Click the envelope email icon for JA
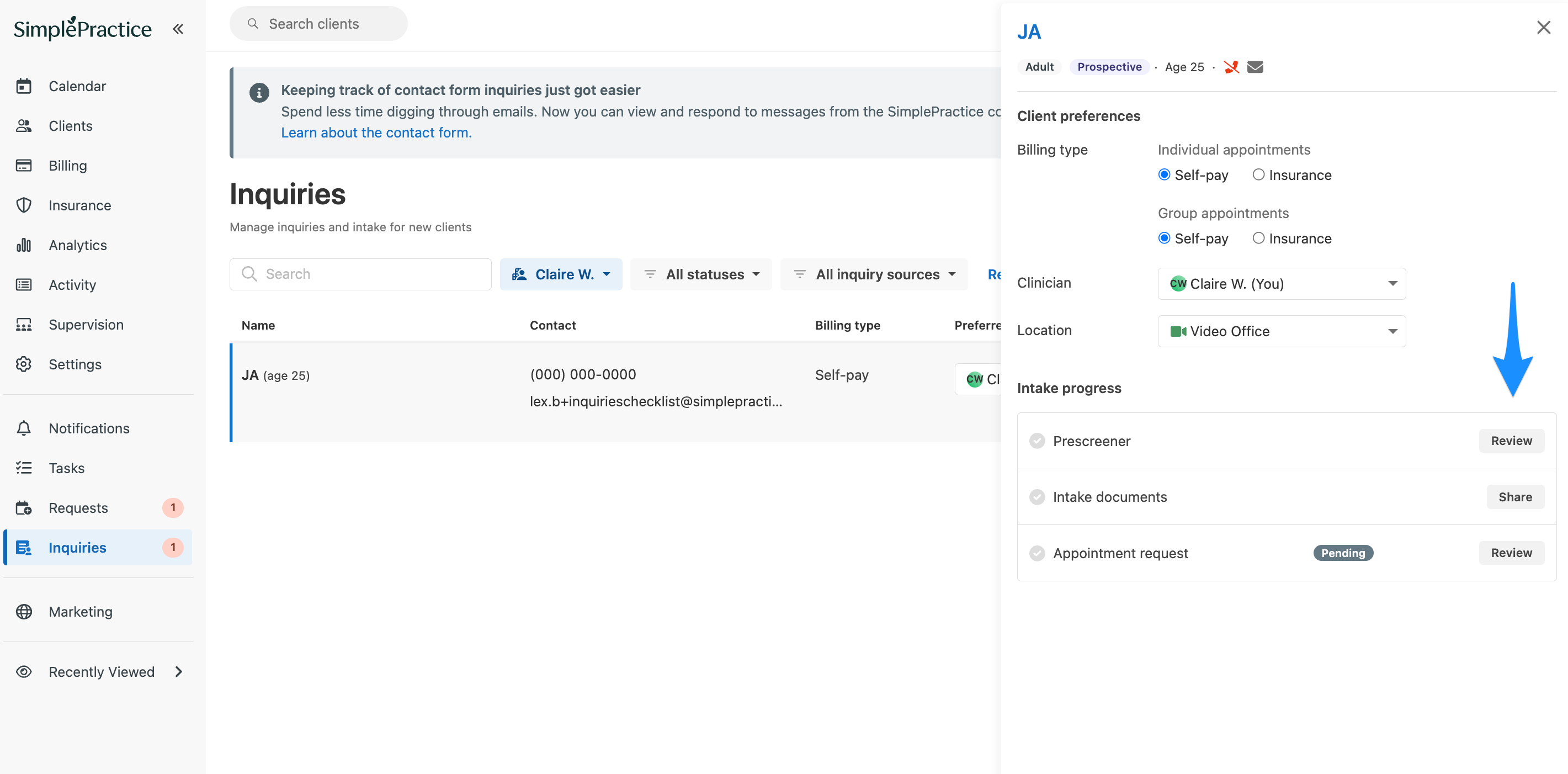Viewport: 1568px width, 774px height. tap(1255, 66)
